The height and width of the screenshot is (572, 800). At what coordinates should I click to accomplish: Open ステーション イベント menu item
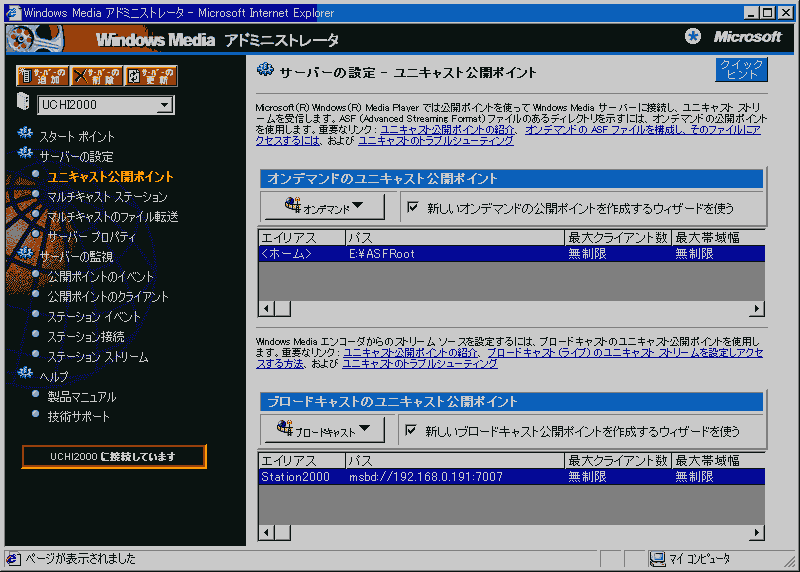[94, 317]
